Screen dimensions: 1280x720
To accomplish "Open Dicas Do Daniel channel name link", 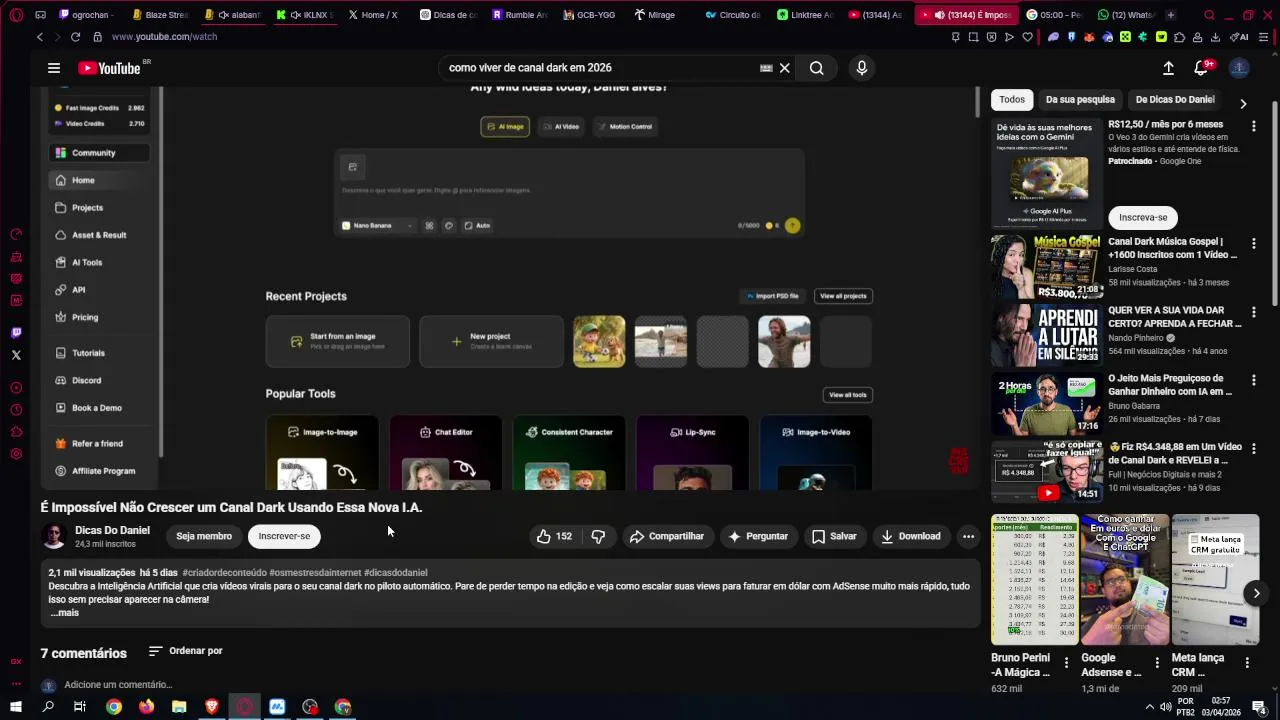I will (112, 530).
